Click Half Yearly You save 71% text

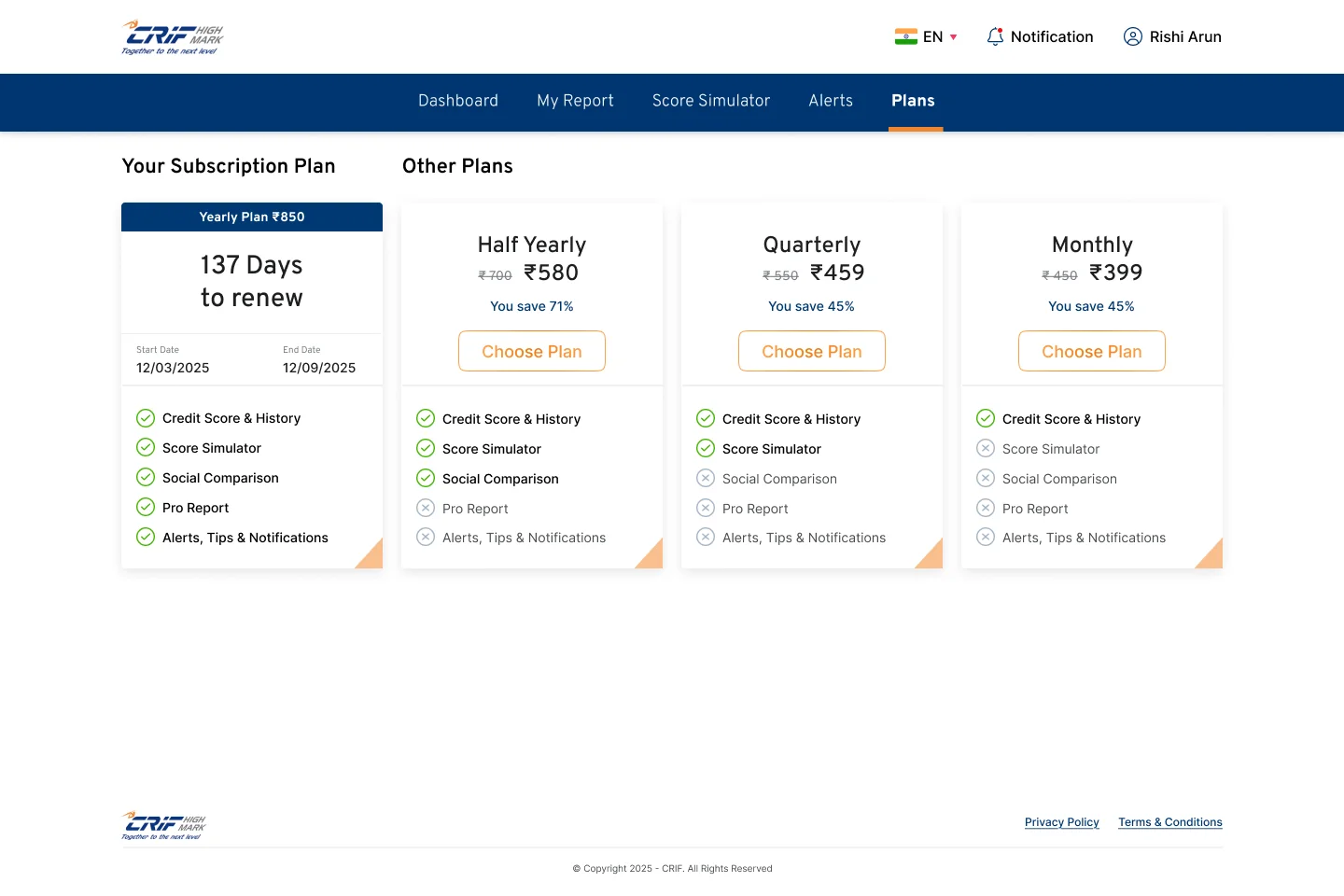(532, 306)
